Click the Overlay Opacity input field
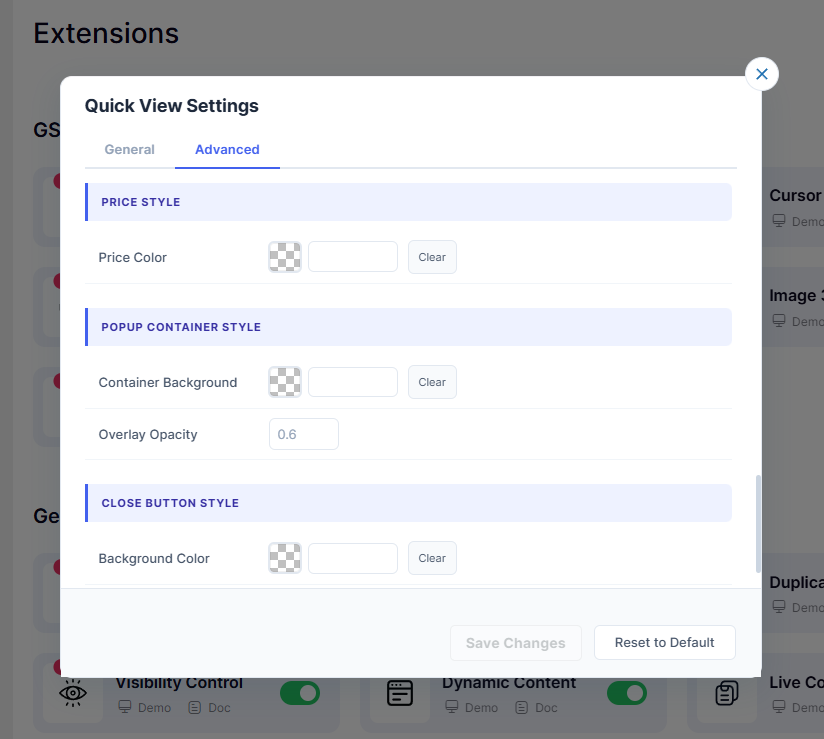Screen dimensions: 824x739 click(304, 434)
